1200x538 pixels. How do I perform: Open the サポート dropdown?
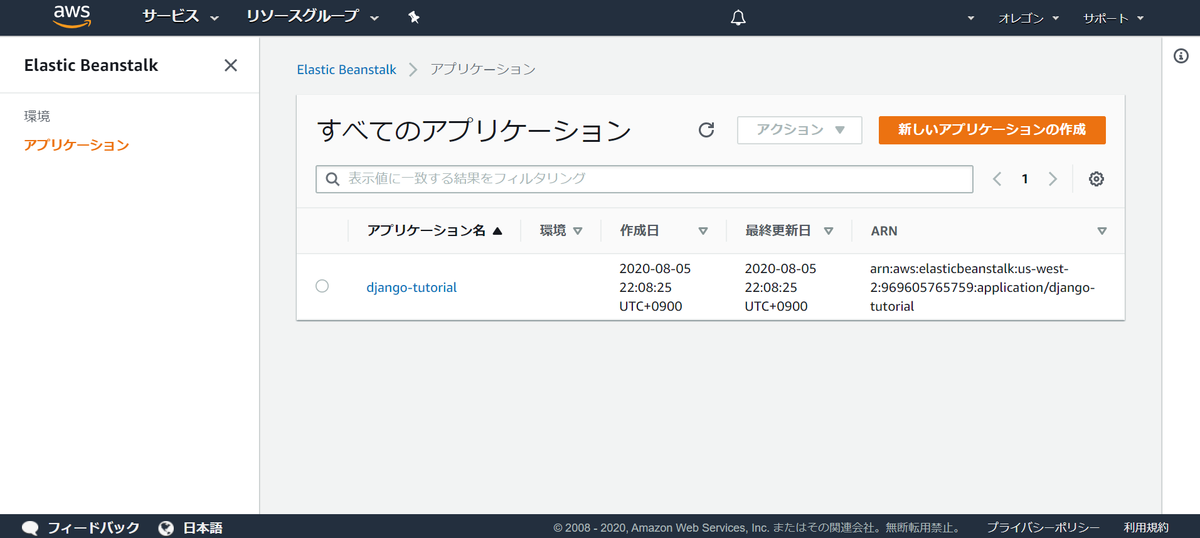pos(1113,18)
